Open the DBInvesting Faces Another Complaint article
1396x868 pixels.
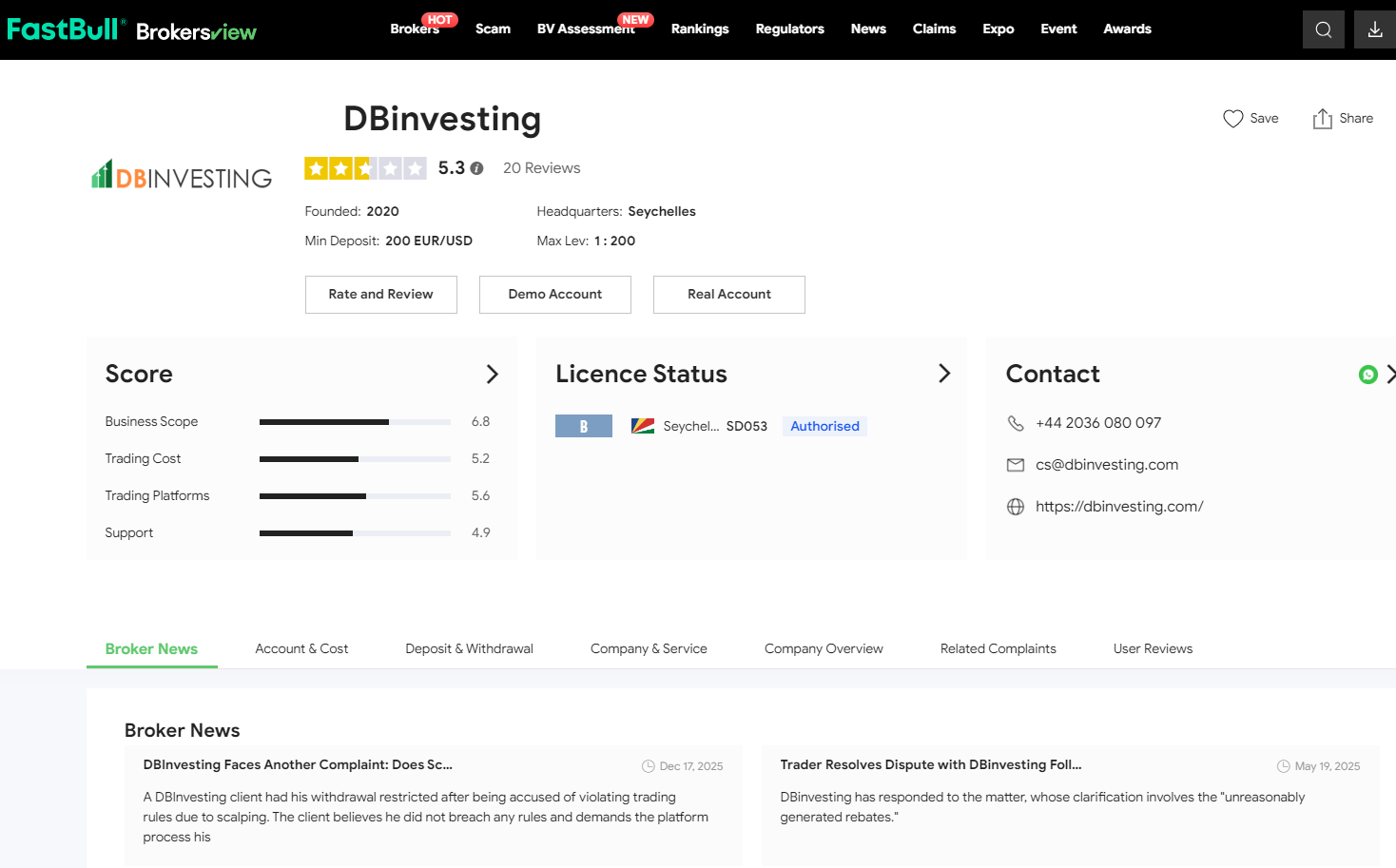[x=298, y=764]
